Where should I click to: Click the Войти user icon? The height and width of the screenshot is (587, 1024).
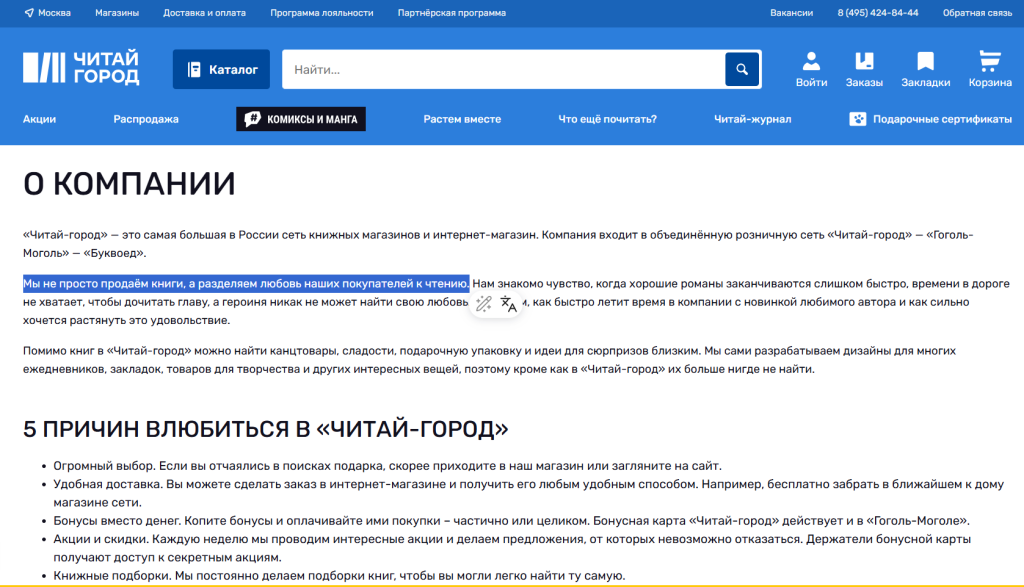pyautogui.click(x=811, y=69)
